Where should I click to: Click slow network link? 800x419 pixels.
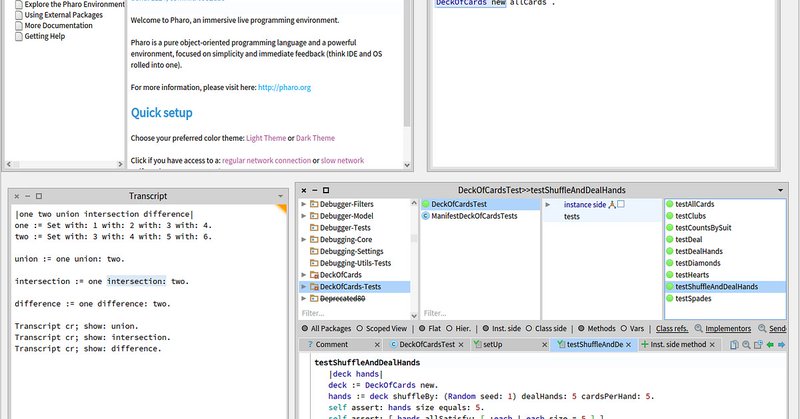point(342,160)
